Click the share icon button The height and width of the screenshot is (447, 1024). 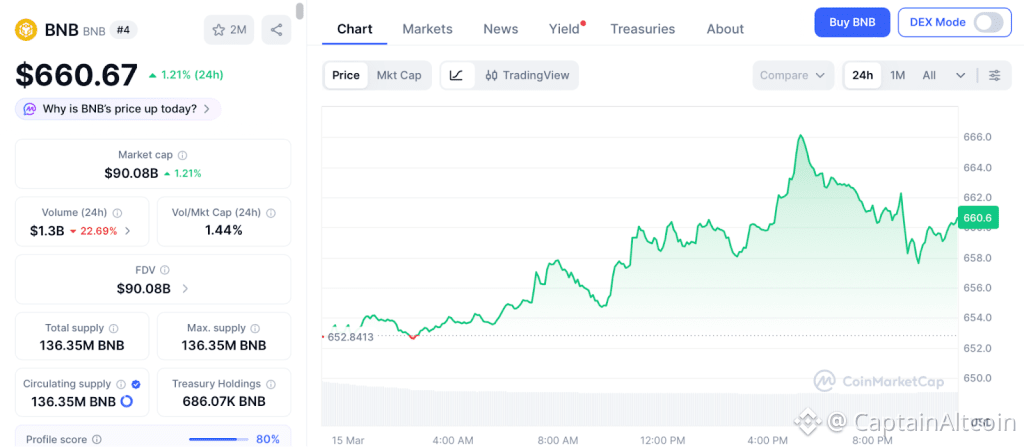(276, 30)
